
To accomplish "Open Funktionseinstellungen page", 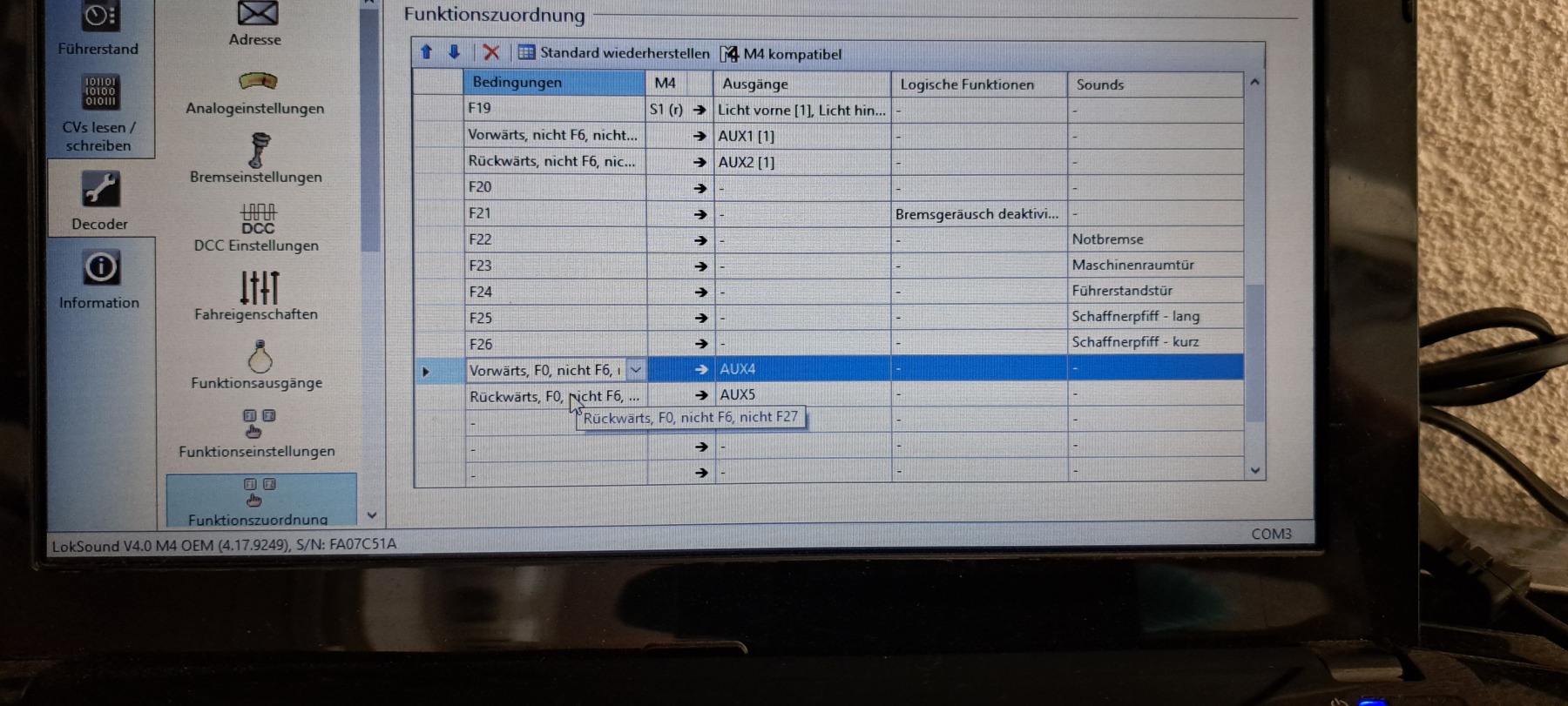I will click(x=257, y=434).
